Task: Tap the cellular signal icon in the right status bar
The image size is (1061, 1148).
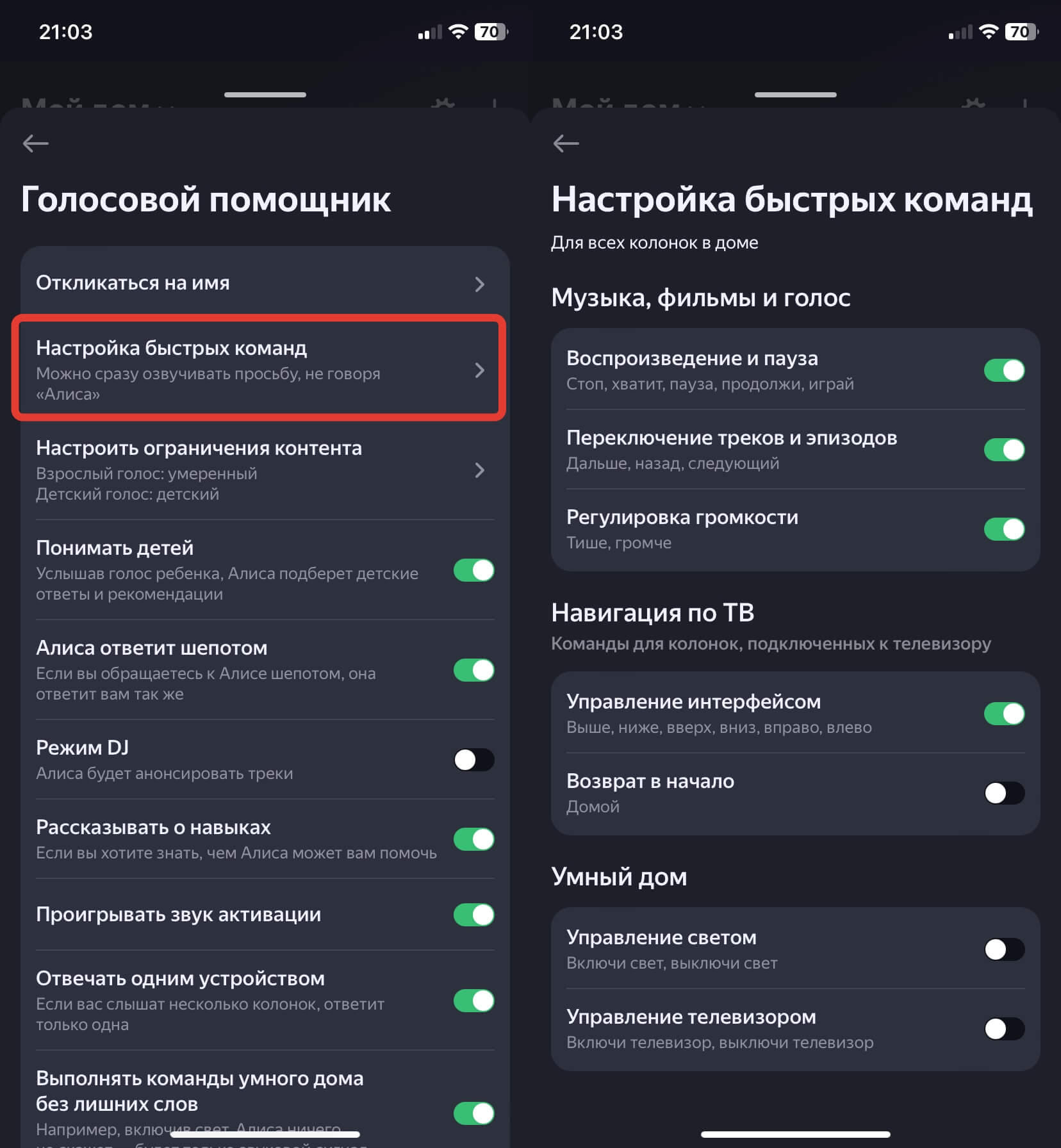Action: (x=960, y=32)
